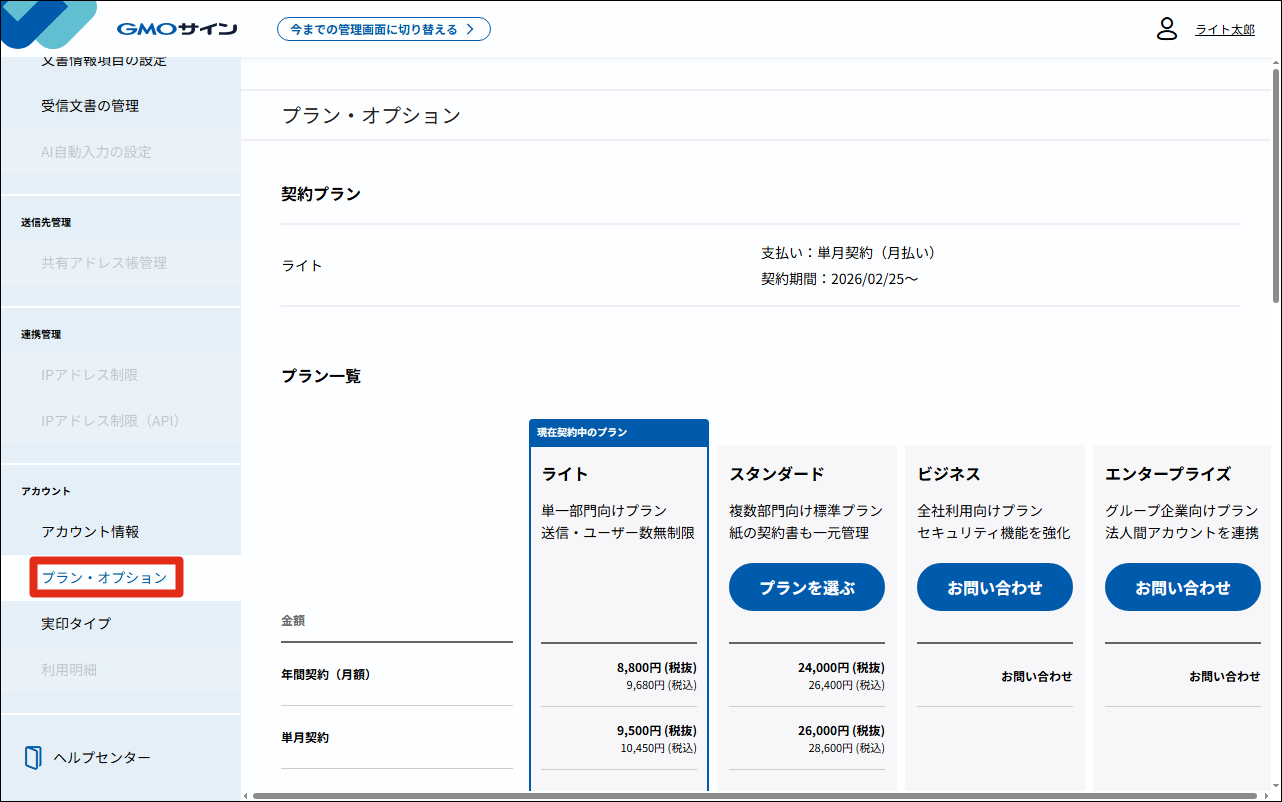Click お問い合わせ button under the エンタープライズ plan
Screen dimensions: 1282x802
tap(1183, 587)
